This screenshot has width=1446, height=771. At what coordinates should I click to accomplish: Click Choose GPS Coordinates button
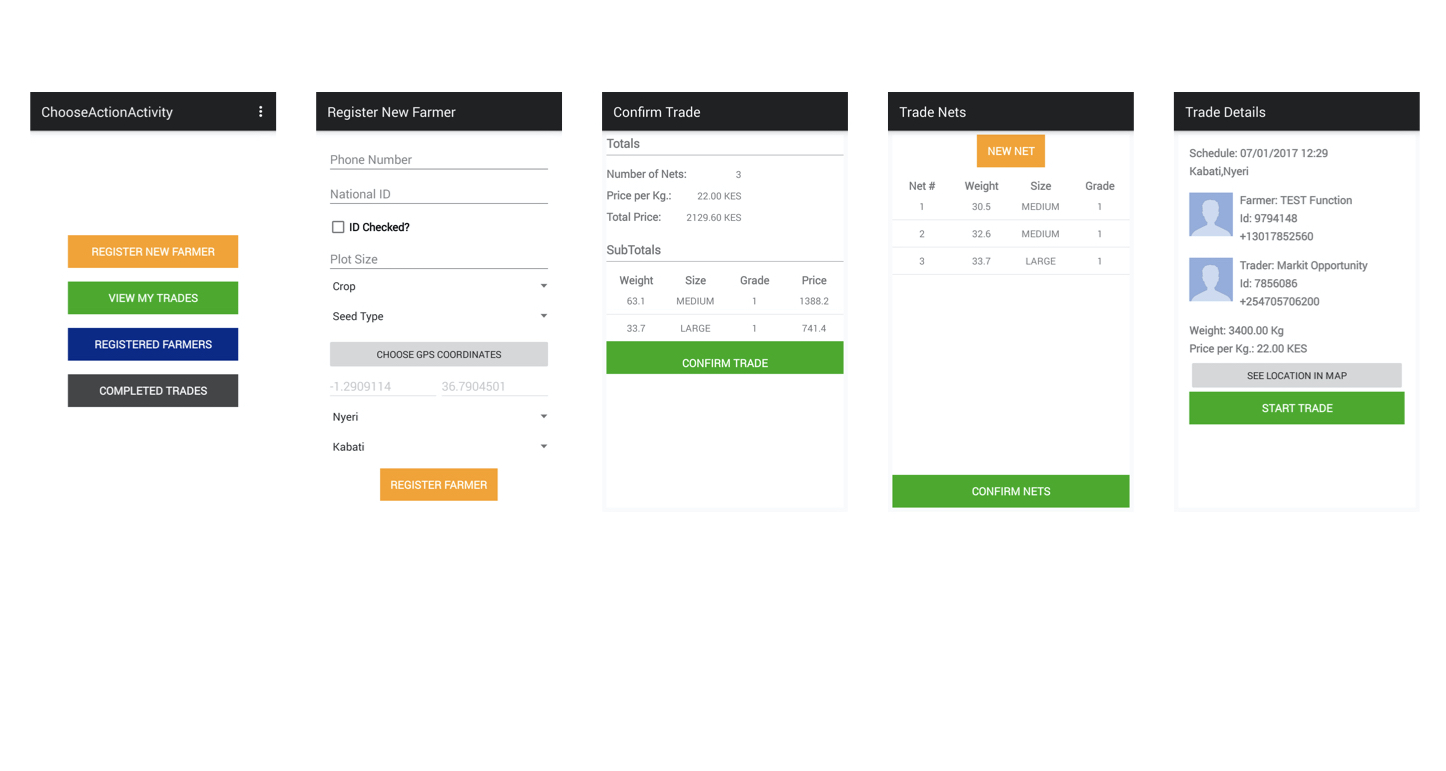(439, 354)
